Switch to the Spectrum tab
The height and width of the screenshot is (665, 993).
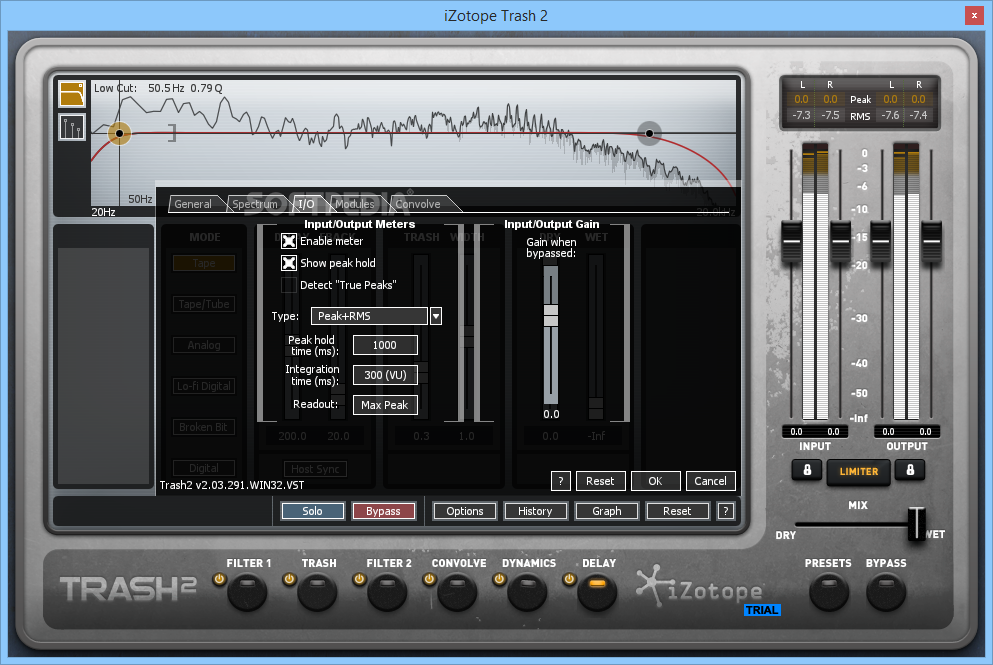(x=255, y=204)
